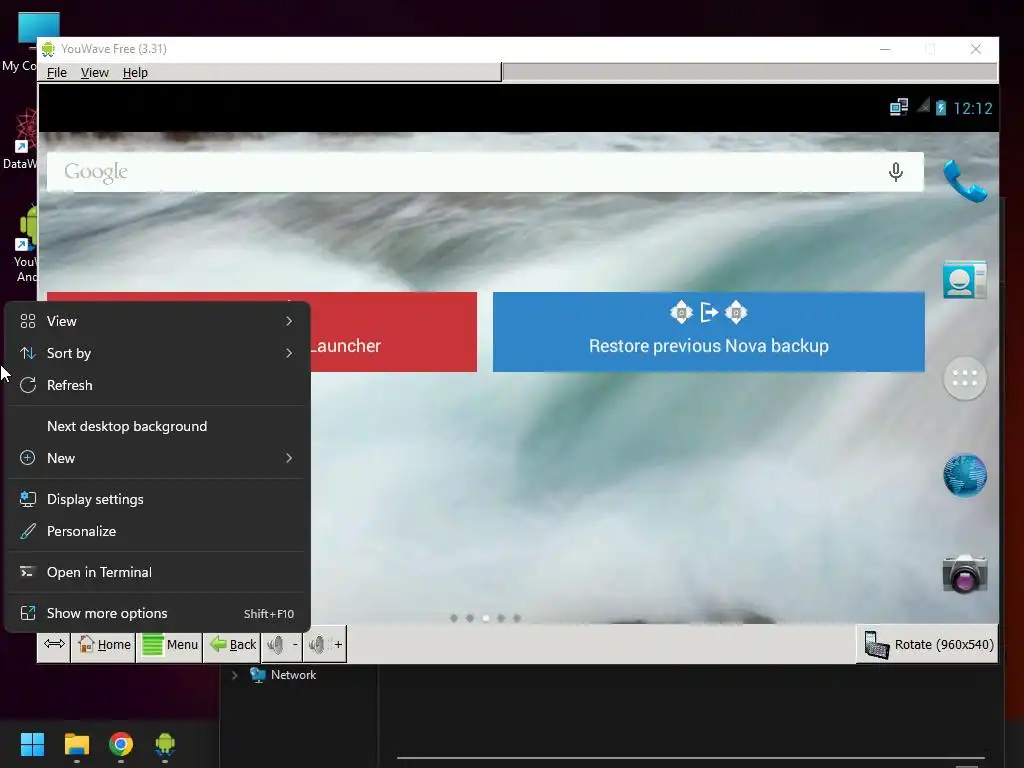Click the Show more options expand icon

(27, 614)
